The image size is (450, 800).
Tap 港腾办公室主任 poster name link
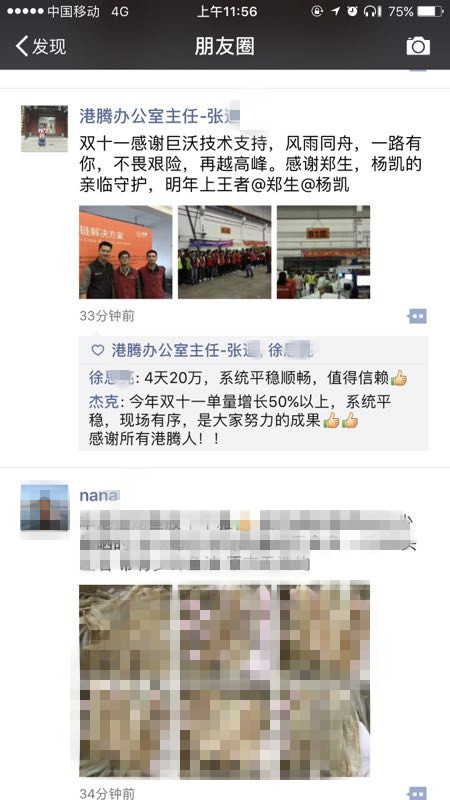[160, 116]
